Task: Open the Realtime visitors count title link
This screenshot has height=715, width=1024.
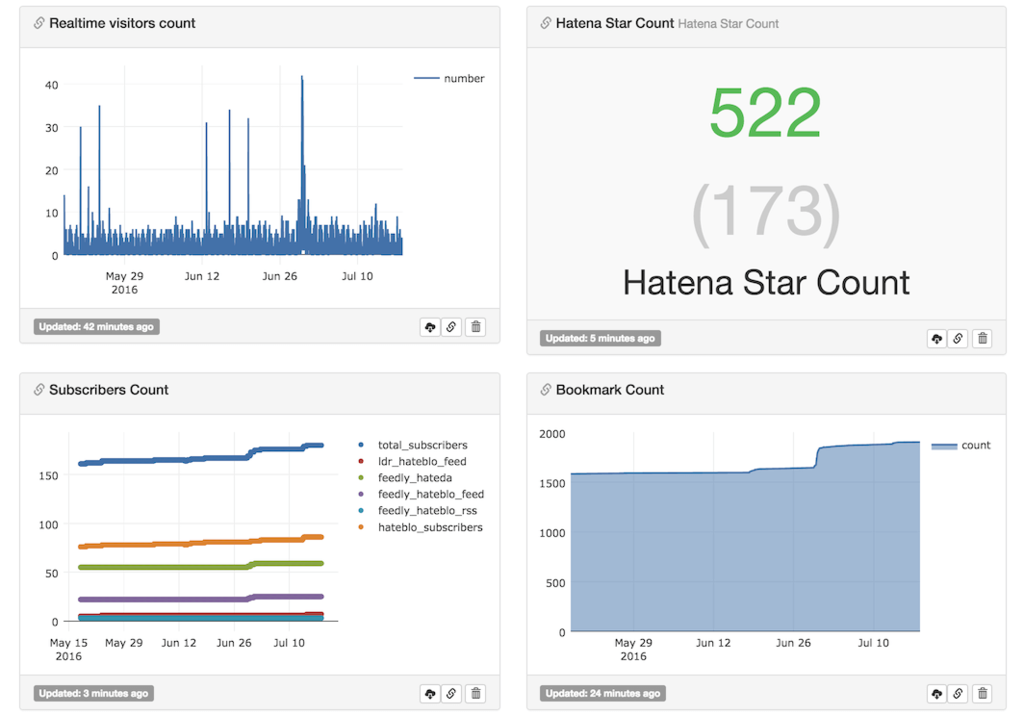Action: click(x=122, y=24)
